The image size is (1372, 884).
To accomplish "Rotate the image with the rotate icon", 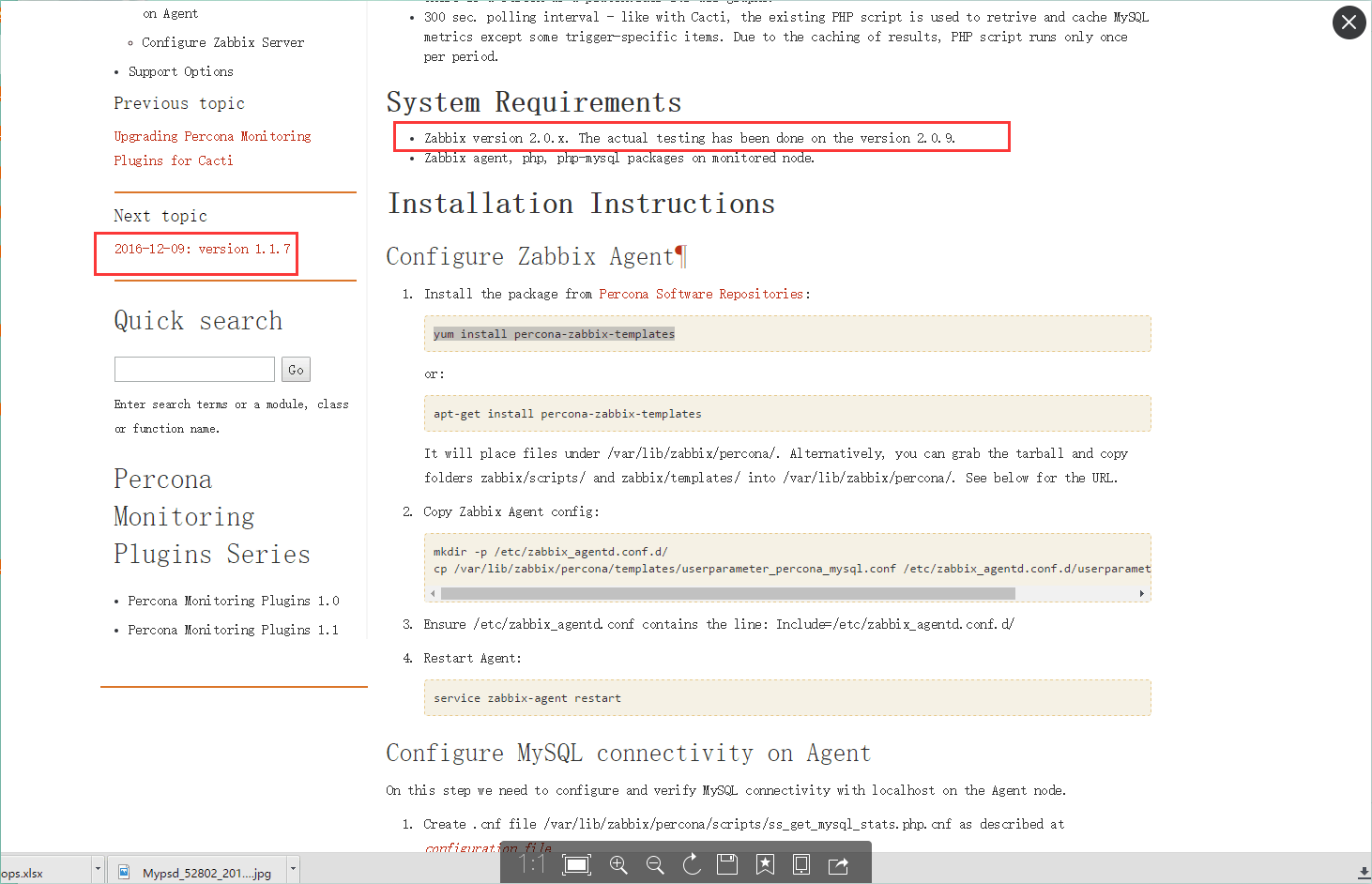I will (692, 864).
